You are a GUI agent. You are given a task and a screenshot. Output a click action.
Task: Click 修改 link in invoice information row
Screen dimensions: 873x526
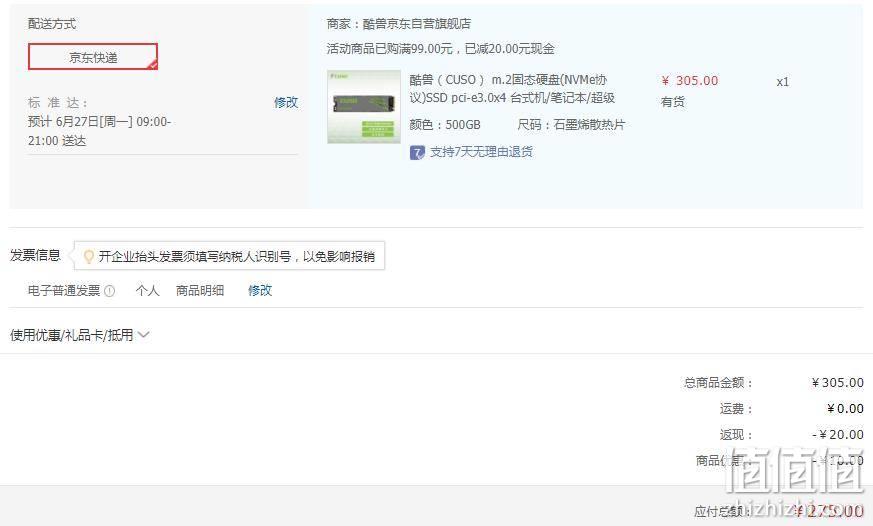tap(260, 290)
